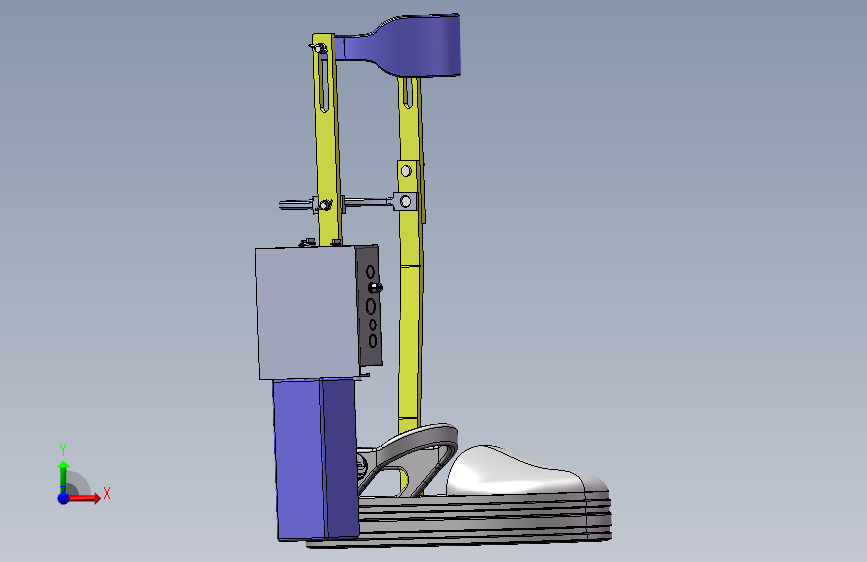Select the rod-end clamp on the right yellow bar
Image resolution: width=867 pixels, height=562 pixels.
[405, 201]
